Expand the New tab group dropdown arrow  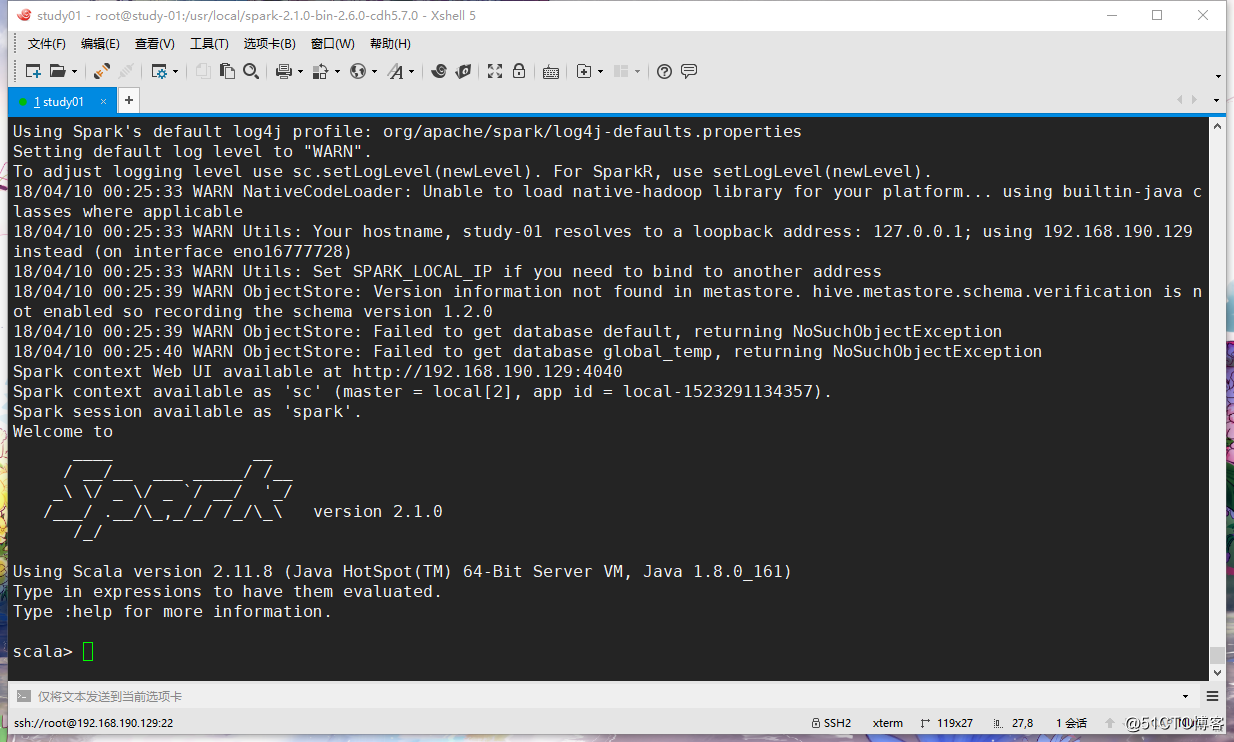click(600, 72)
